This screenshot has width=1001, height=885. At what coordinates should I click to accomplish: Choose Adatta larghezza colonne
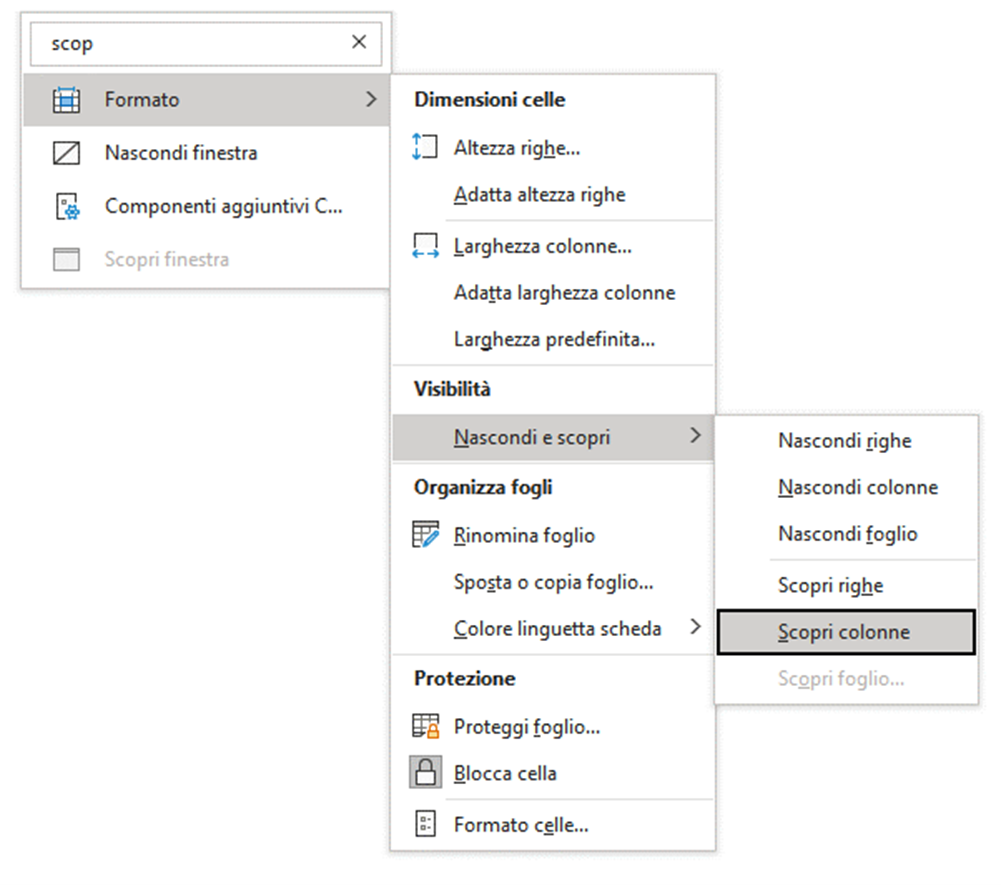(553, 292)
